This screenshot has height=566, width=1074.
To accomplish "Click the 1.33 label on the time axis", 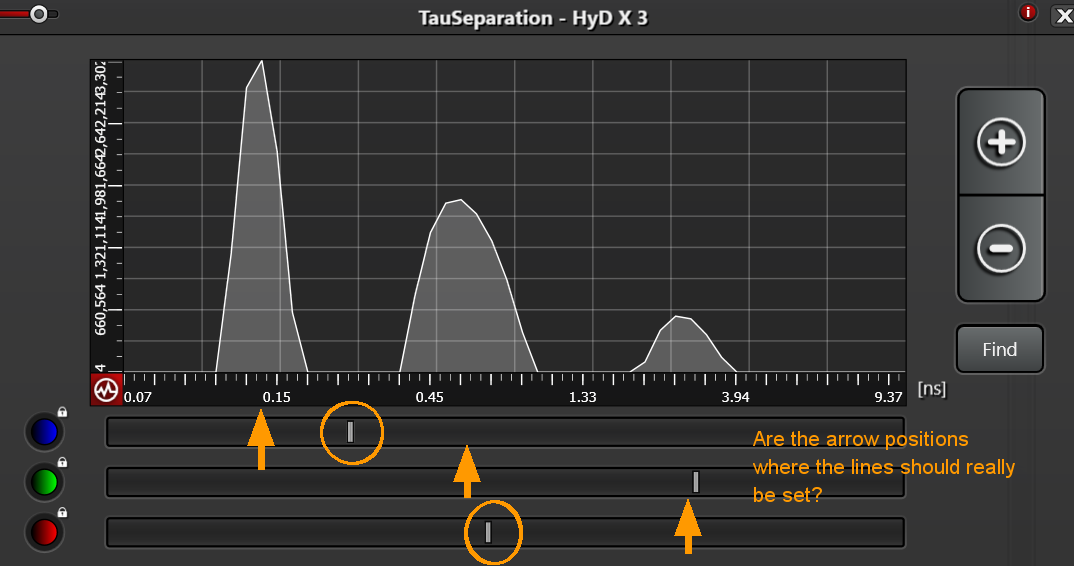I will click(x=583, y=398).
